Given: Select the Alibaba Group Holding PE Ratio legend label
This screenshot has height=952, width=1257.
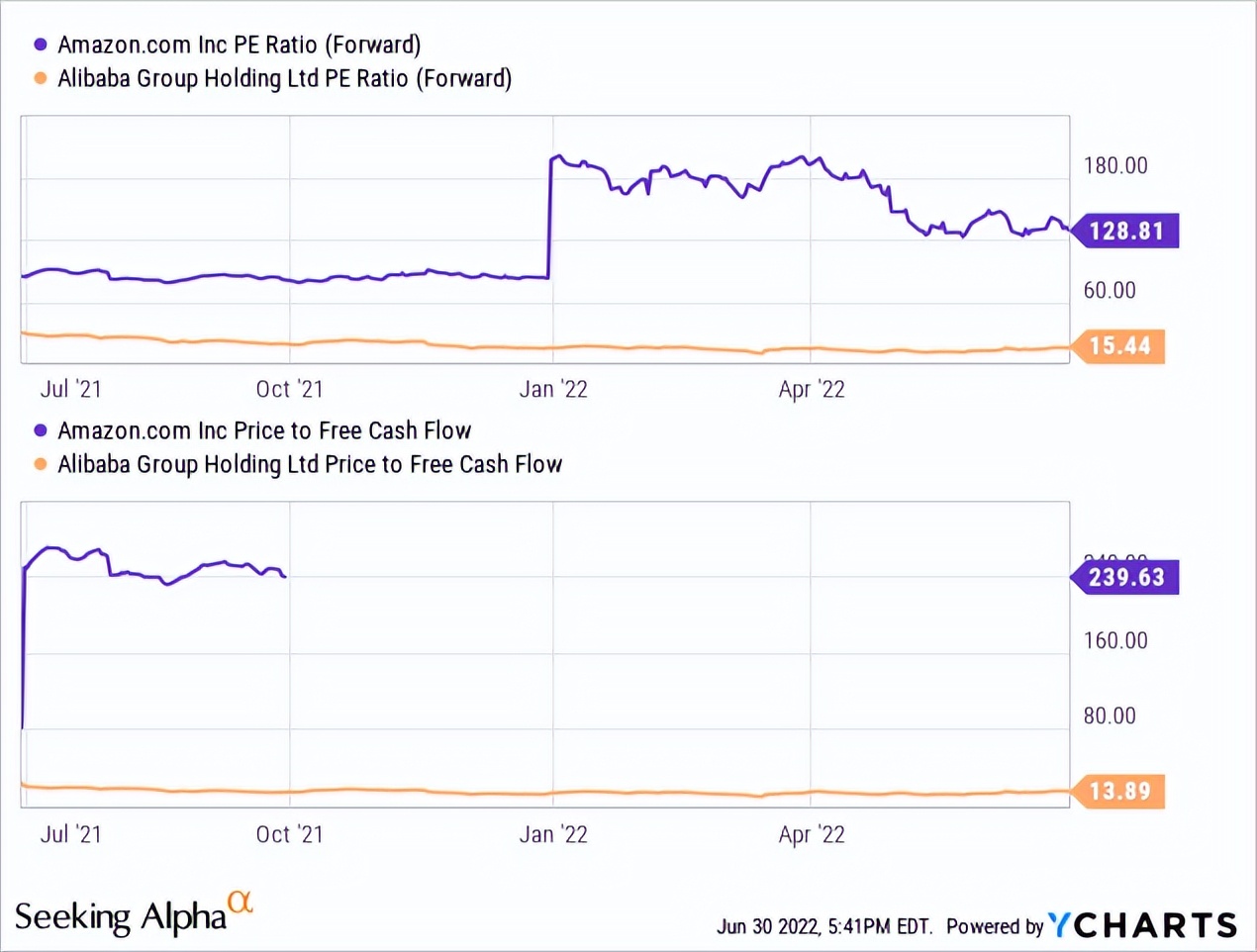Looking at the screenshot, I should click(x=284, y=78).
